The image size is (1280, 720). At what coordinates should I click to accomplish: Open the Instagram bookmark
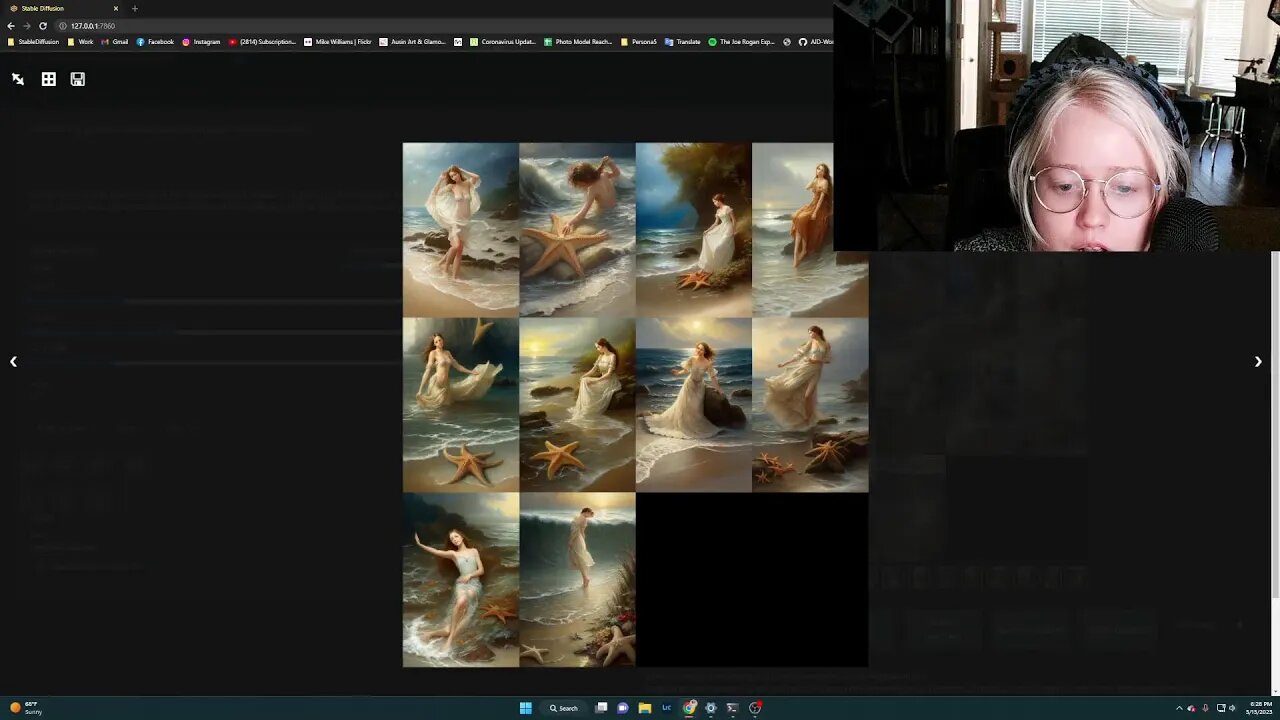(x=201, y=42)
